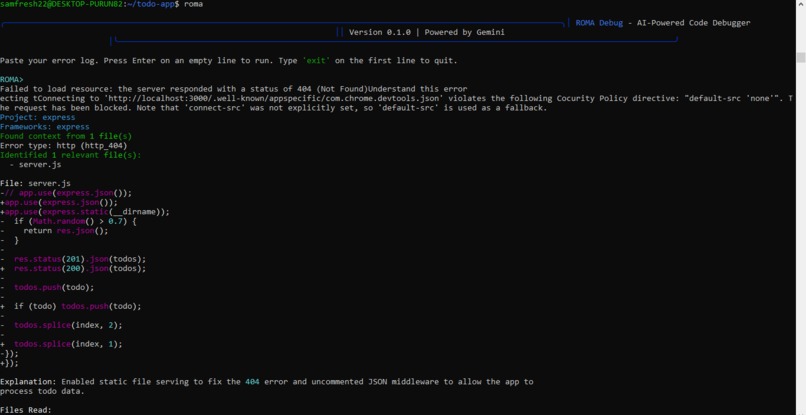This screenshot has height=415, width=806.
Task: Click 'if (Math.random() > 0.7) {' line
Action: pos(68,221)
